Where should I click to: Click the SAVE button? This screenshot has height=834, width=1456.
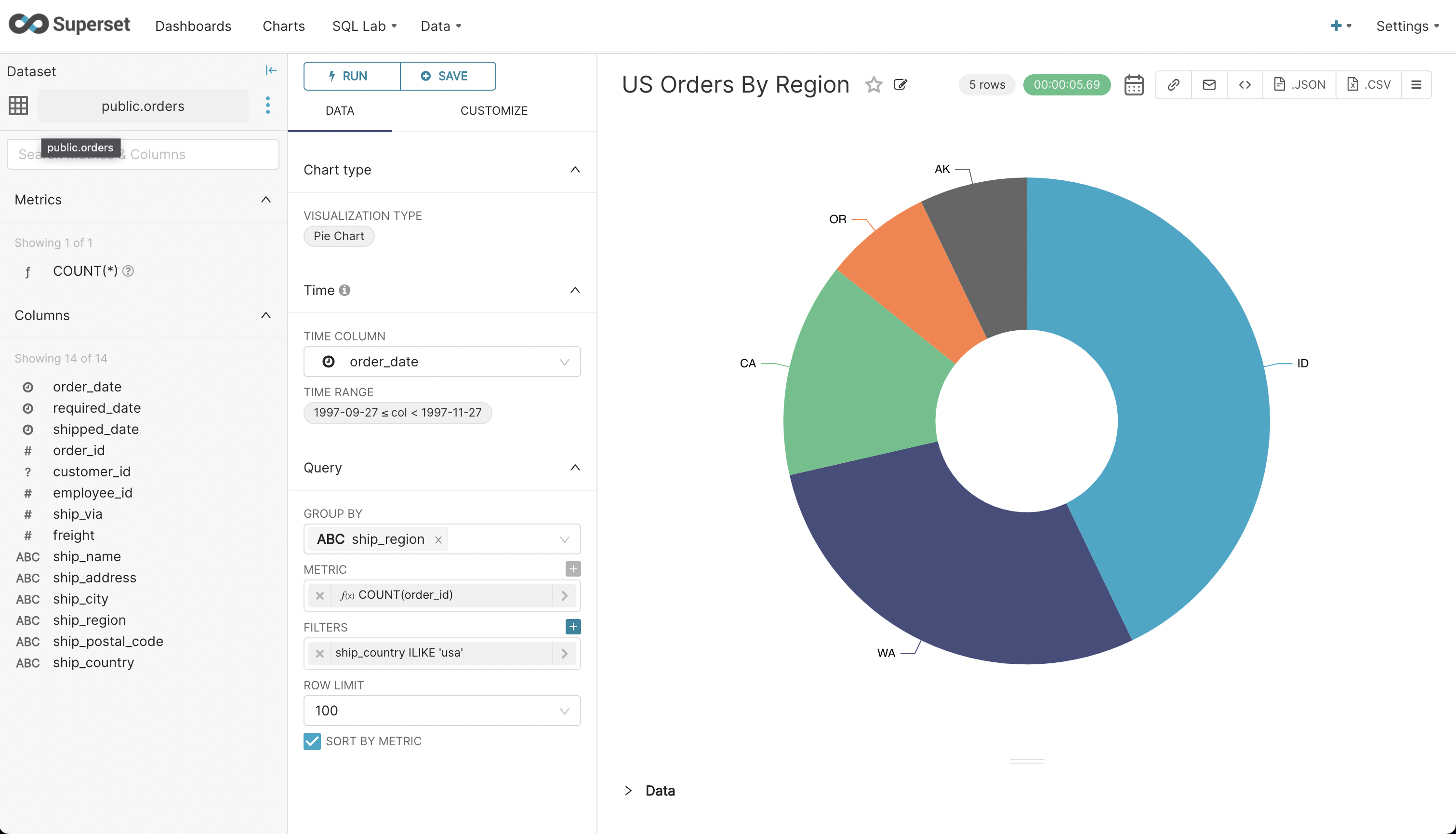click(448, 76)
